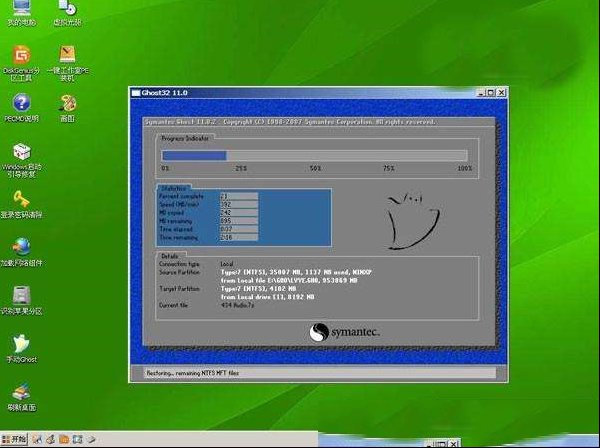Viewport: 600px width, 448px height.
Task: Click the Time elapsed value field
Action: 239,229
